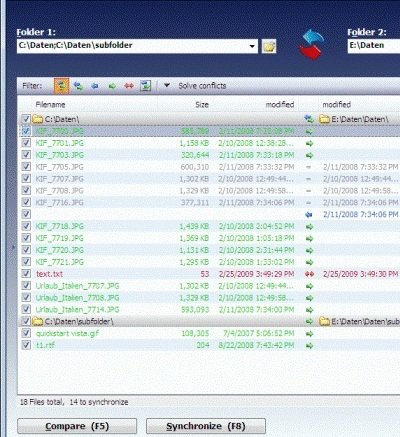The height and width of the screenshot is (437, 400).
Task: Filter files copying to right (green arrow)
Action: [112, 86]
